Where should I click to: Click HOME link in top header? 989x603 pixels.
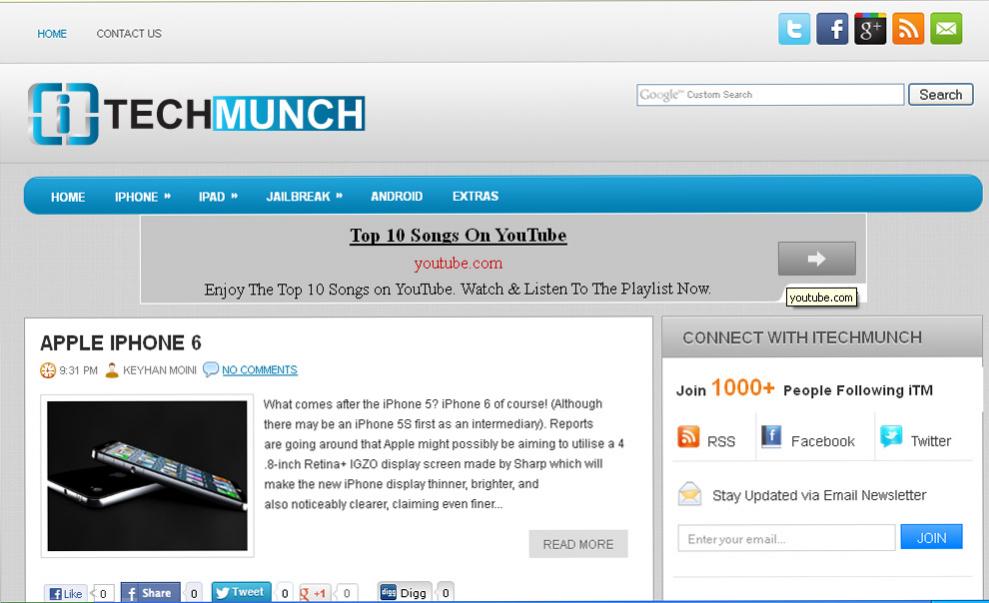pyautogui.click(x=52, y=33)
